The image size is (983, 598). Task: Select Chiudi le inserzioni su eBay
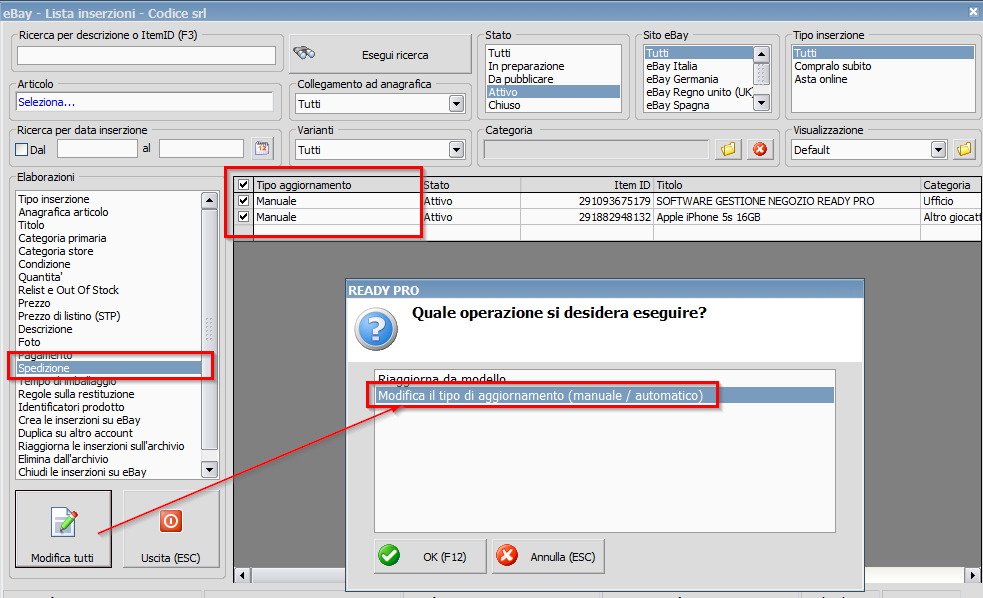[x=109, y=472]
